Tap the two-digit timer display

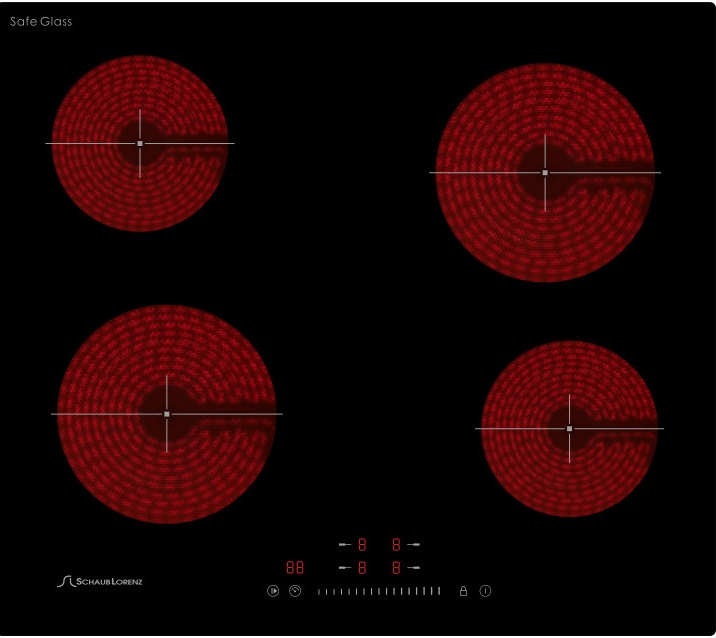pyautogui.click(x=295, y=568)
